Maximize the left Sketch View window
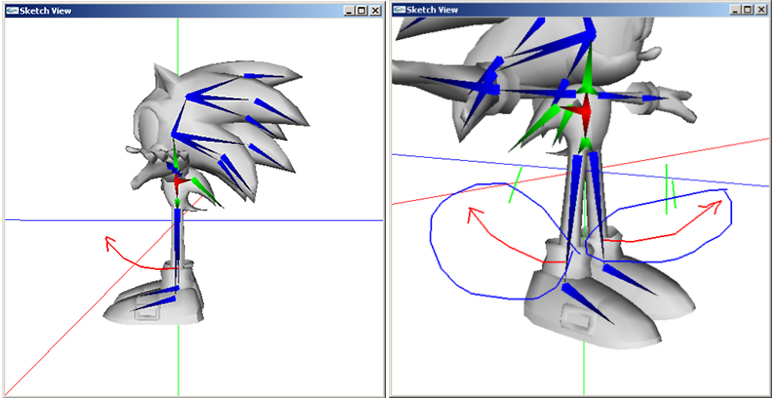Screen dimensions: 773x398 [362, 11]
